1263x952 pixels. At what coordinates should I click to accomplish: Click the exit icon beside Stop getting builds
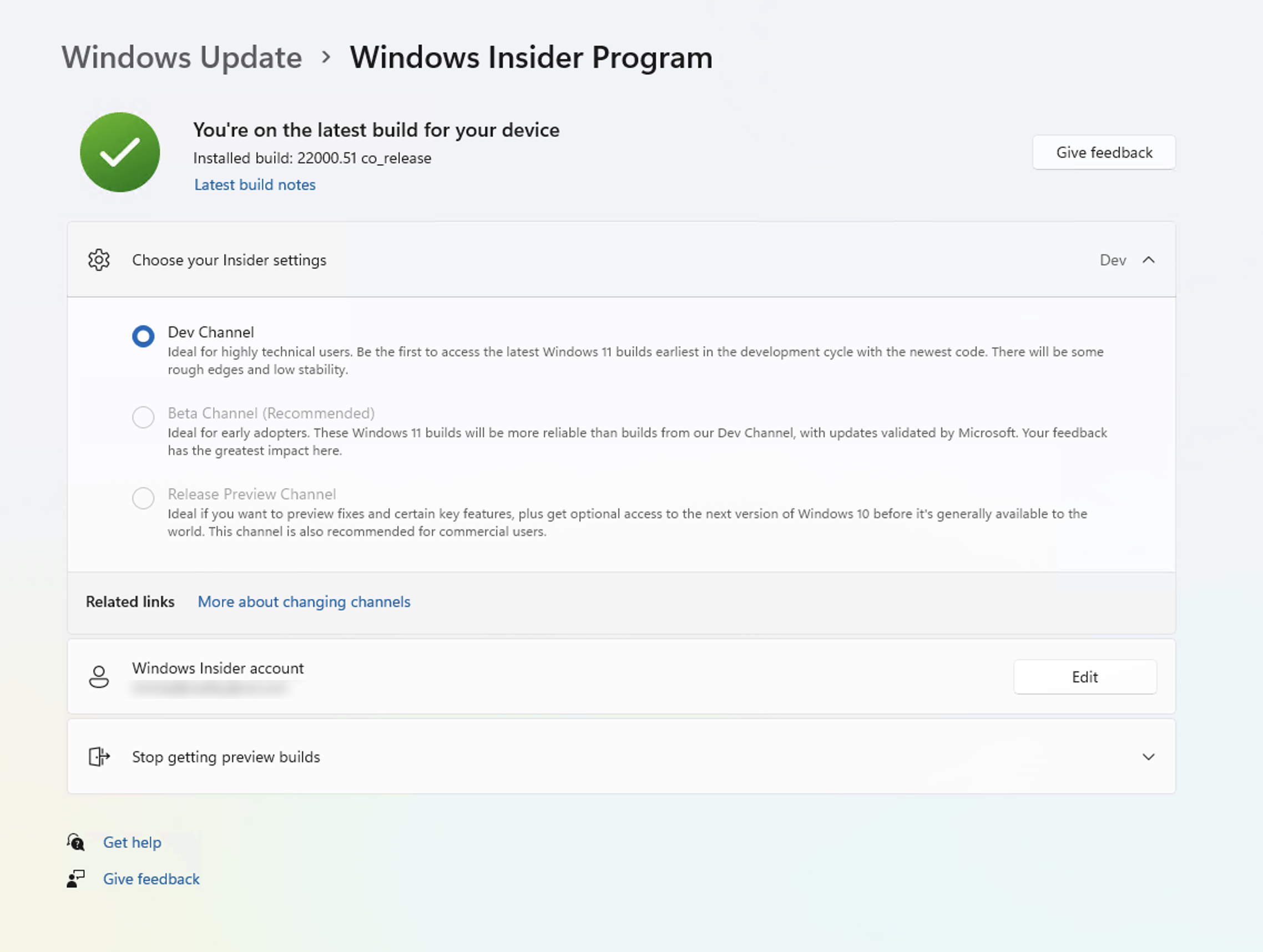click(x=99, y=757)
